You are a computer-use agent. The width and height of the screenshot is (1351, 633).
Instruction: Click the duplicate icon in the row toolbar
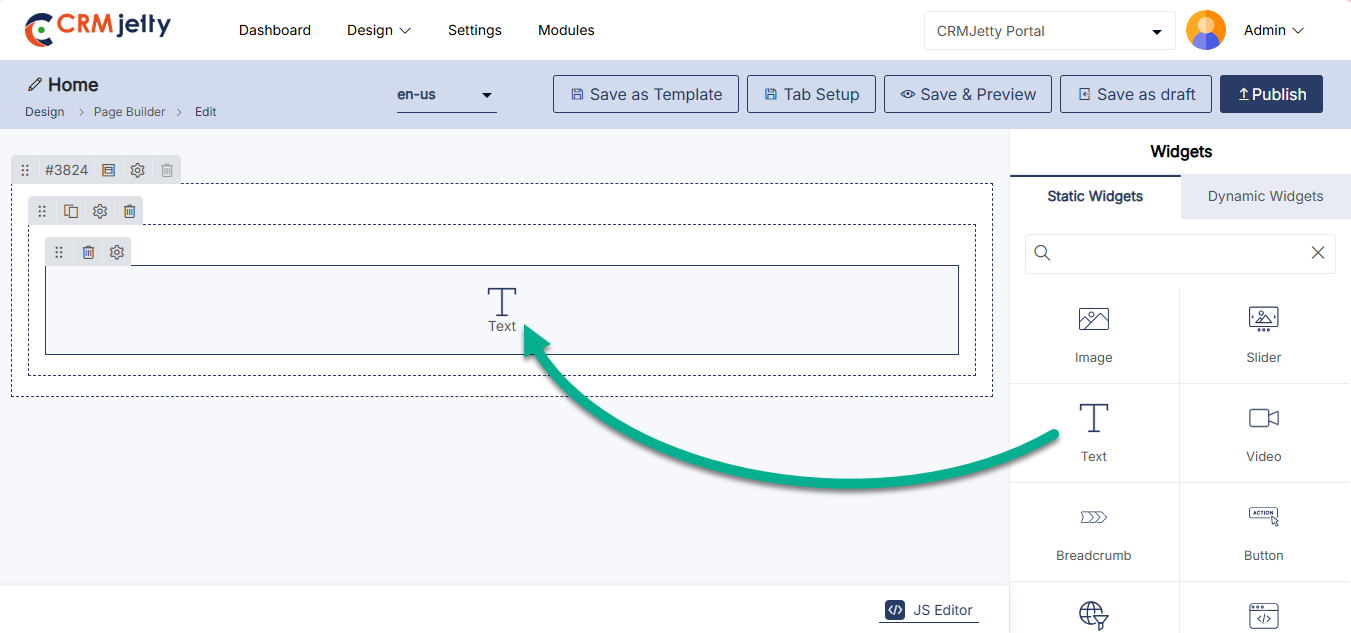71,211
